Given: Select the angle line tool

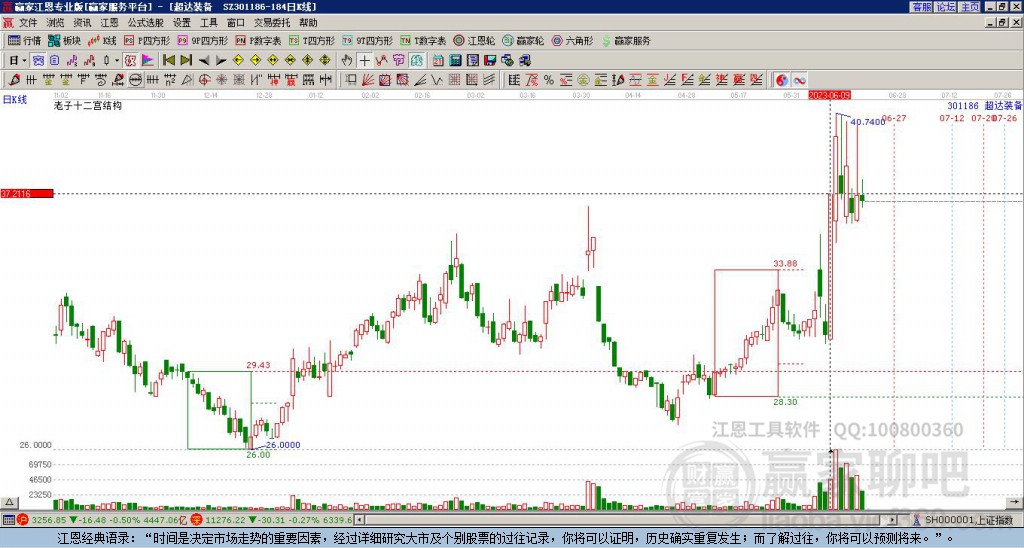Looking at the screenshot, I should pos(420,80).
